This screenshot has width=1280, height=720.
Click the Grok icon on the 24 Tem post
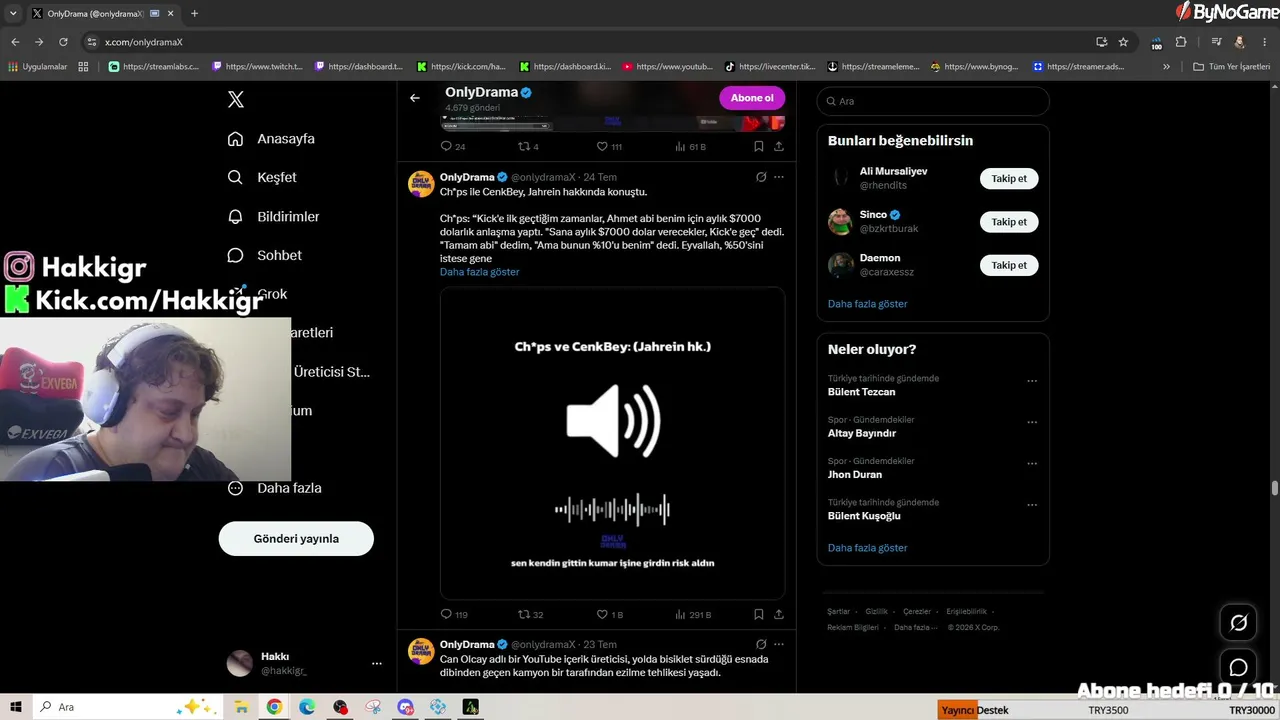click(761, 177)
